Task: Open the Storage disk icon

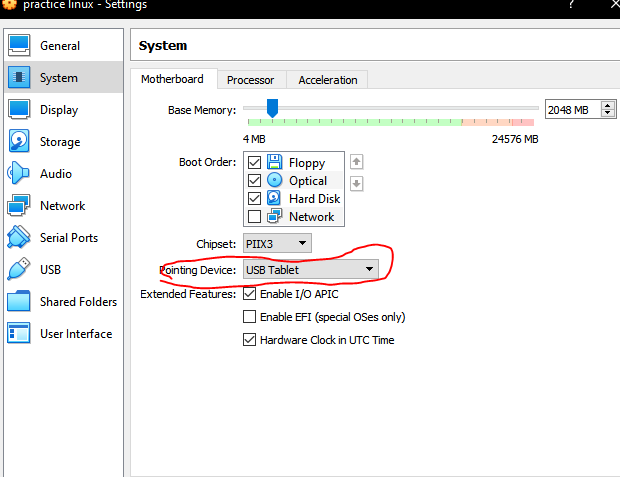Action: (x=19, y=141)
